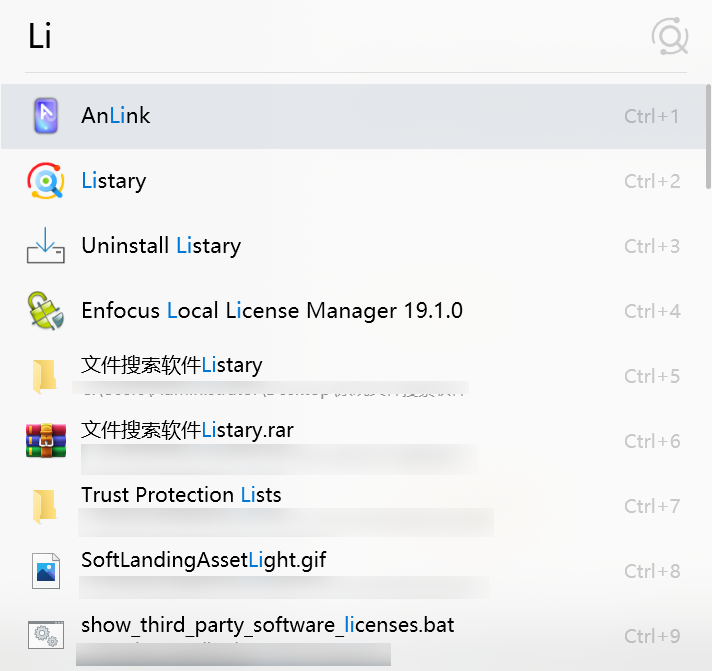712x671 pixels.
Task: Click the search input field containing "Li"
Action: (x=300, y=37)
